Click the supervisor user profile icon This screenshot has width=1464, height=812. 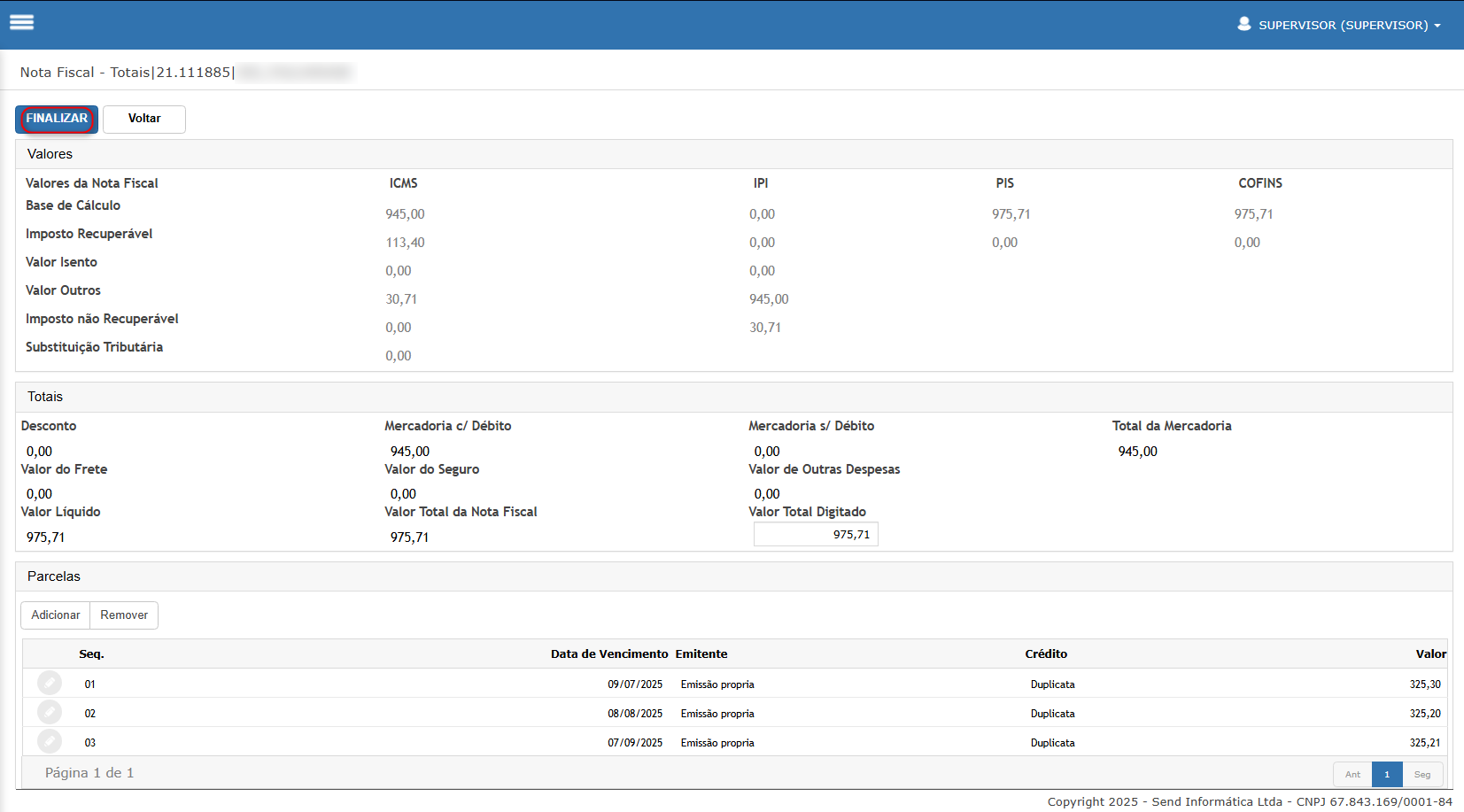(1244, 24)
